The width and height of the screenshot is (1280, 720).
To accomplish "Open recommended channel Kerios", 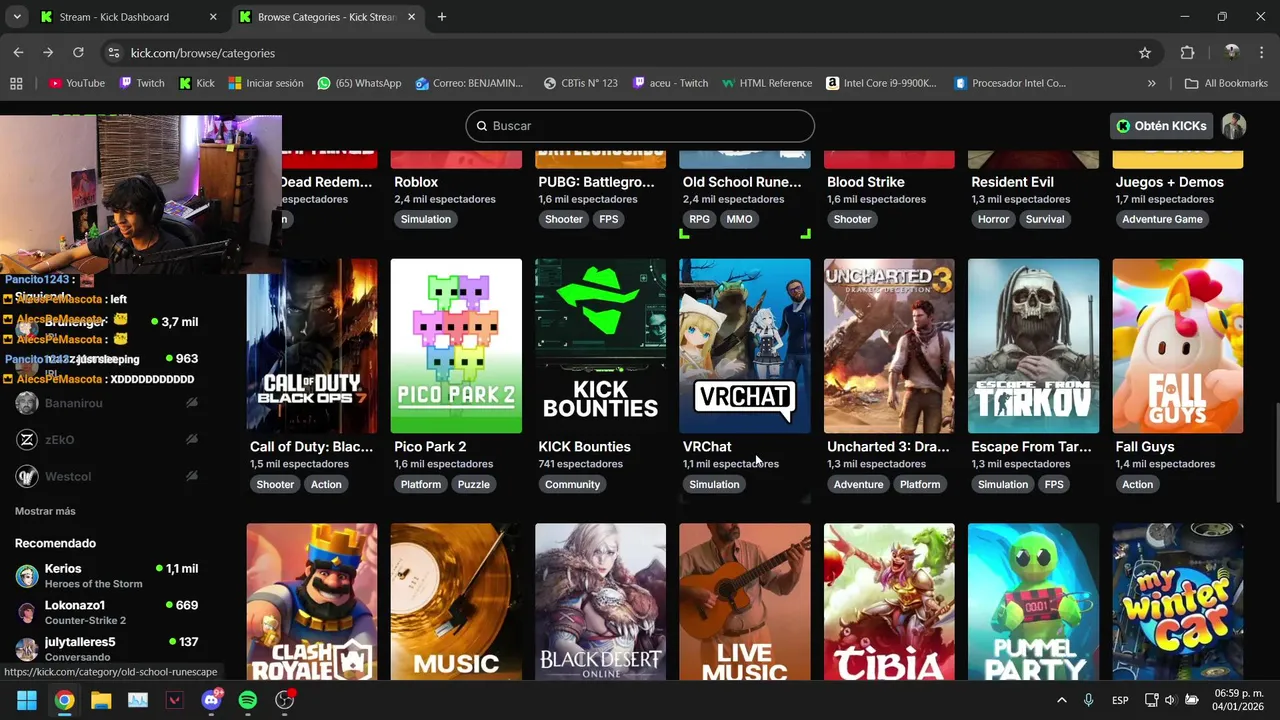I will (107, 576).
